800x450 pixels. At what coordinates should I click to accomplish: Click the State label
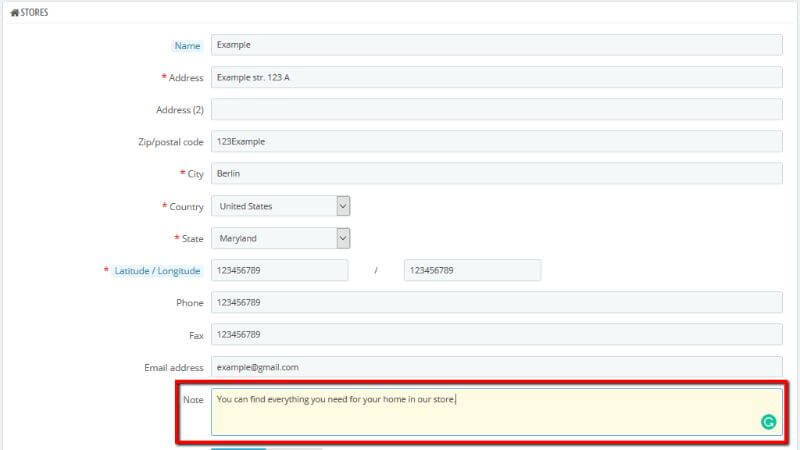coord(192,239)
